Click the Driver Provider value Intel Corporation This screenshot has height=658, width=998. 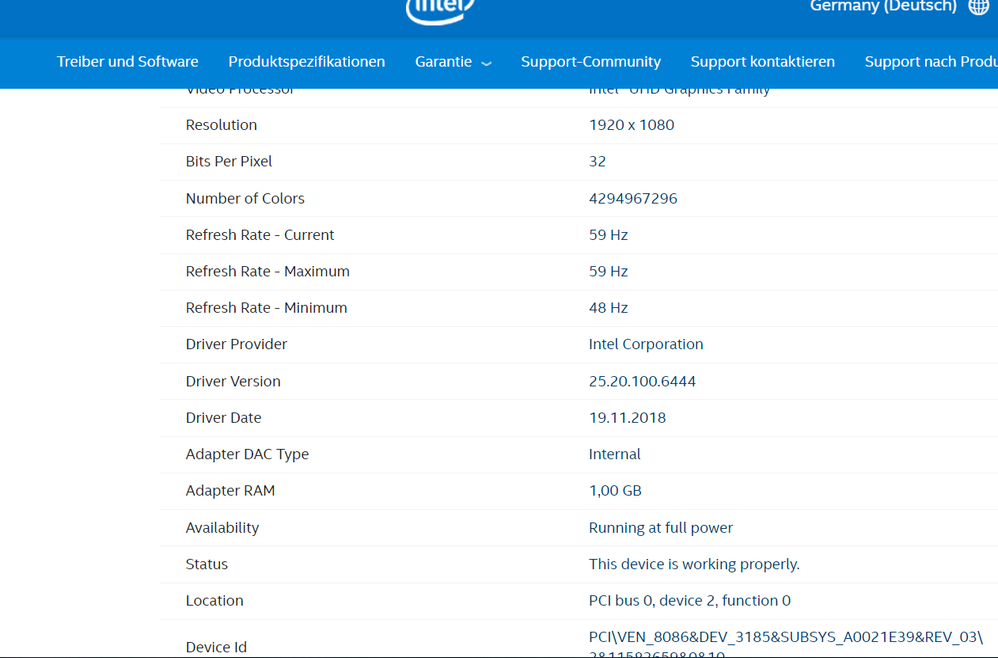point(645,344)
